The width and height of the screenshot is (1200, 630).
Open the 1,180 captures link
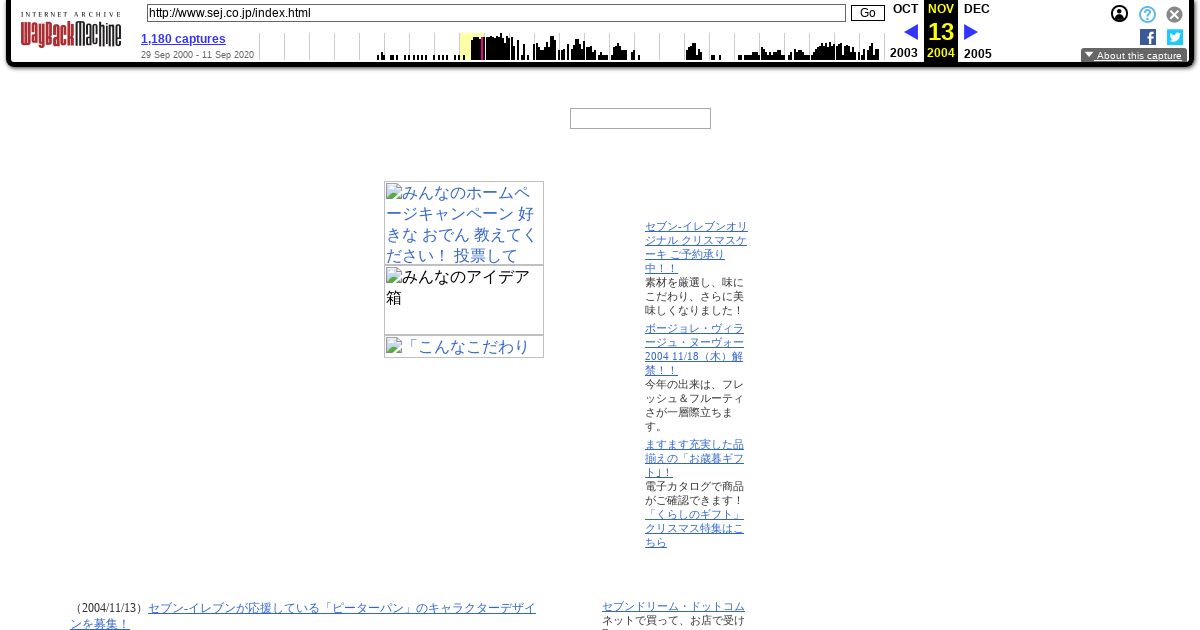[x=183, y=39]
